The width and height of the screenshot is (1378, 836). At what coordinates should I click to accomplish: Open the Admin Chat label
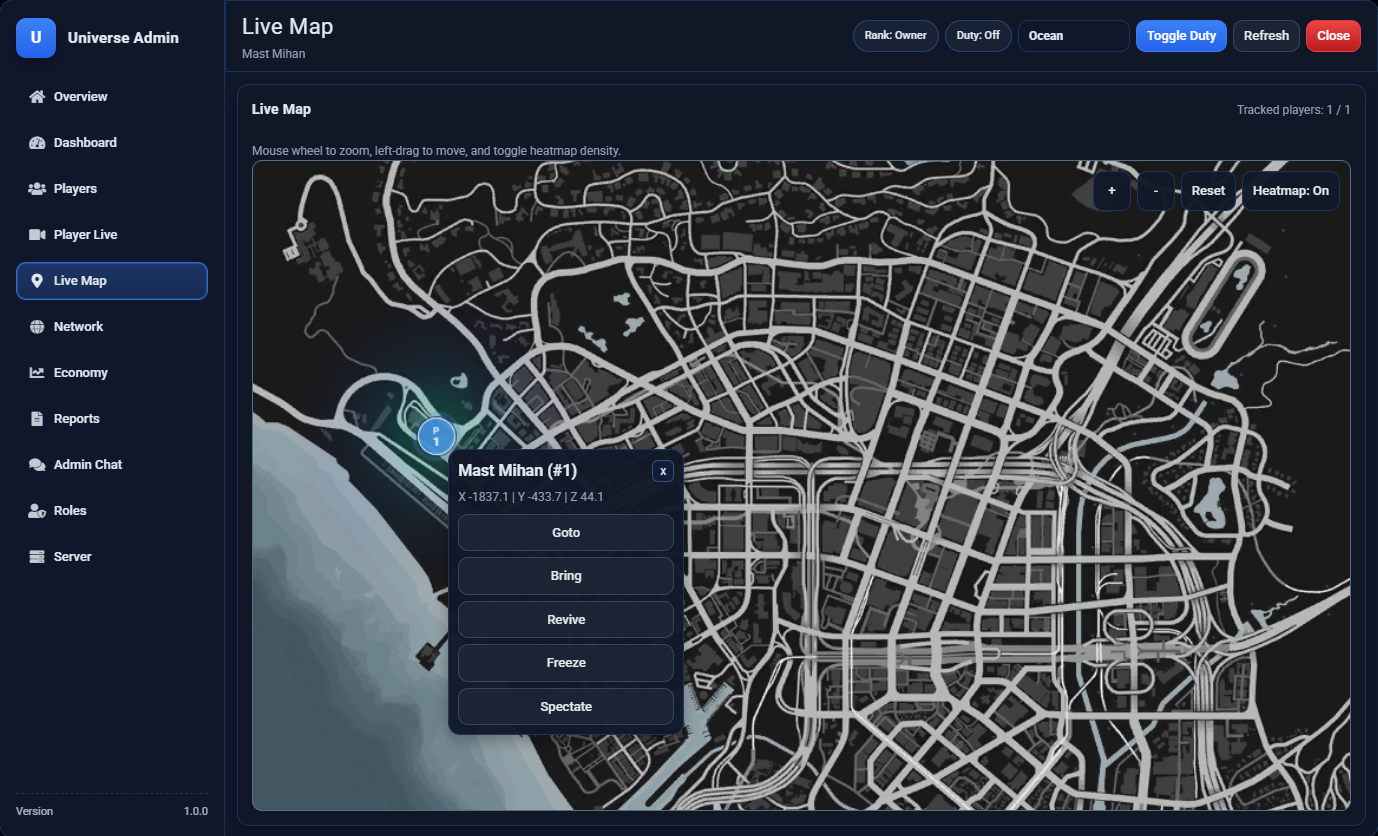[88, 465]
